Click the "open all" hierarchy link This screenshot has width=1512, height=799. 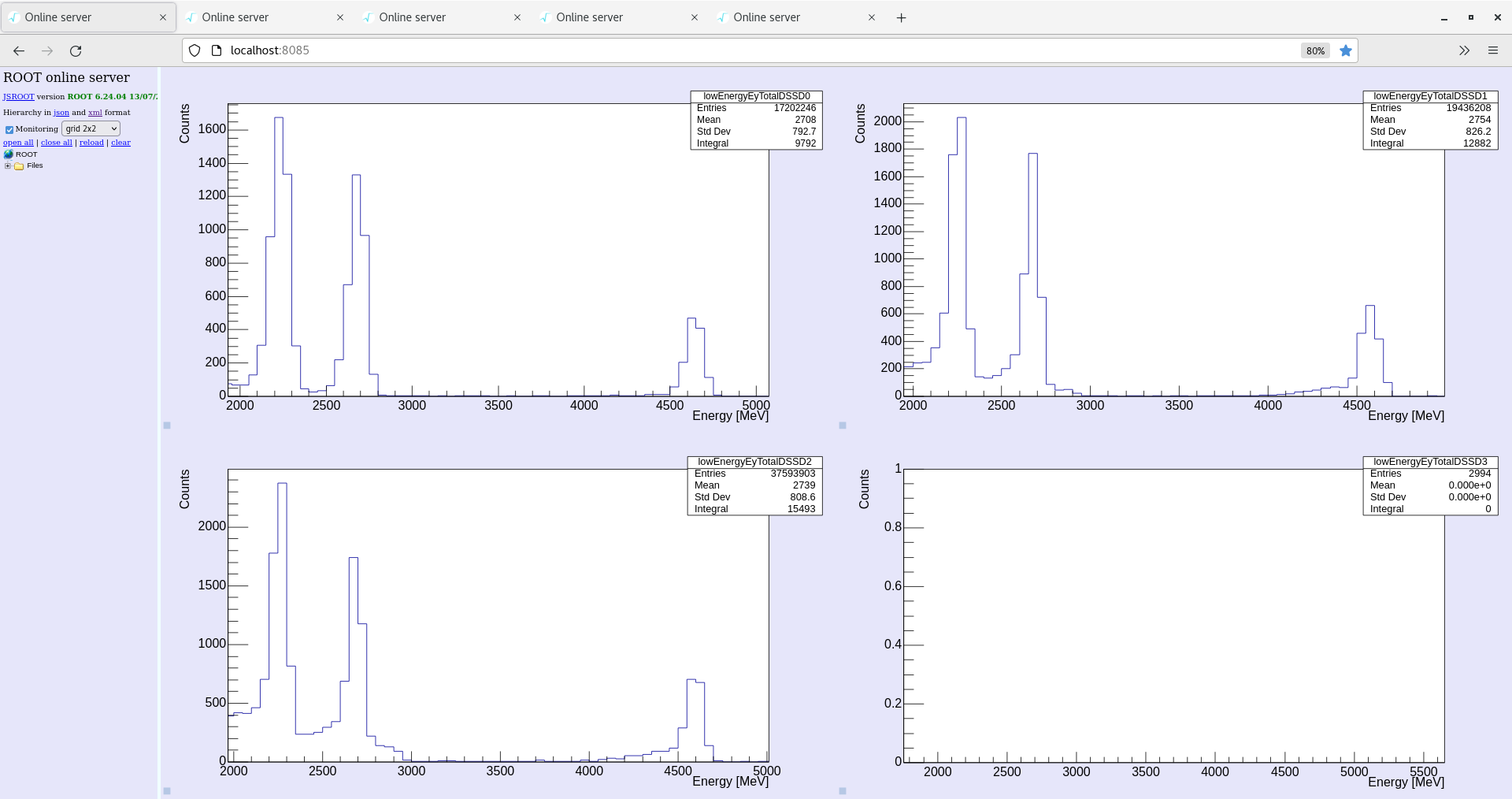point(17,143)
